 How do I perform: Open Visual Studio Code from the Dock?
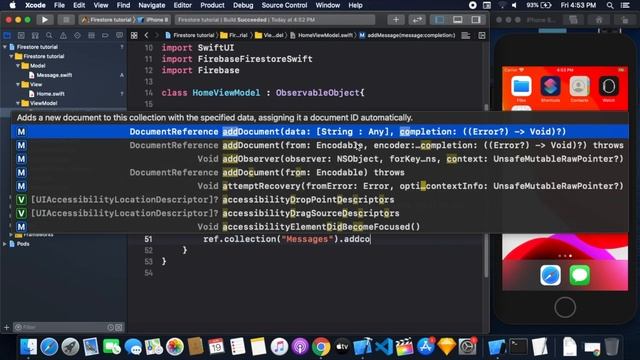pos(384,347)
